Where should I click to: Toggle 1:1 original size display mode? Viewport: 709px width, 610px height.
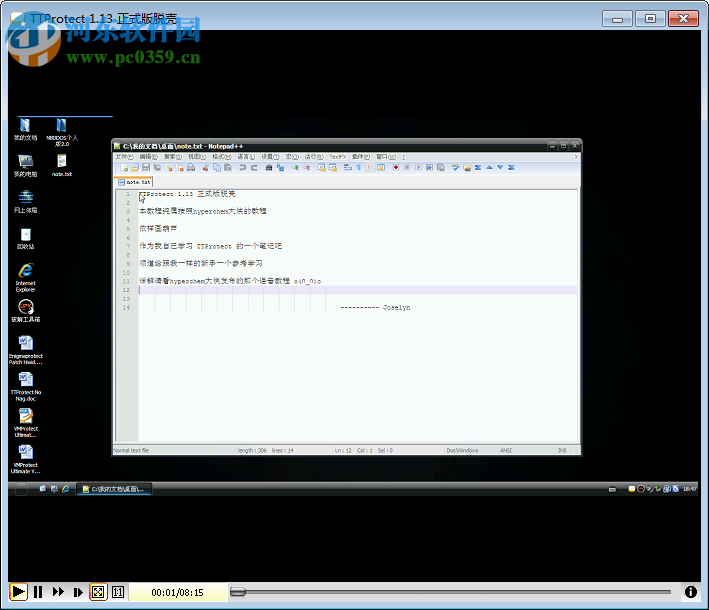tap(118, 592)
